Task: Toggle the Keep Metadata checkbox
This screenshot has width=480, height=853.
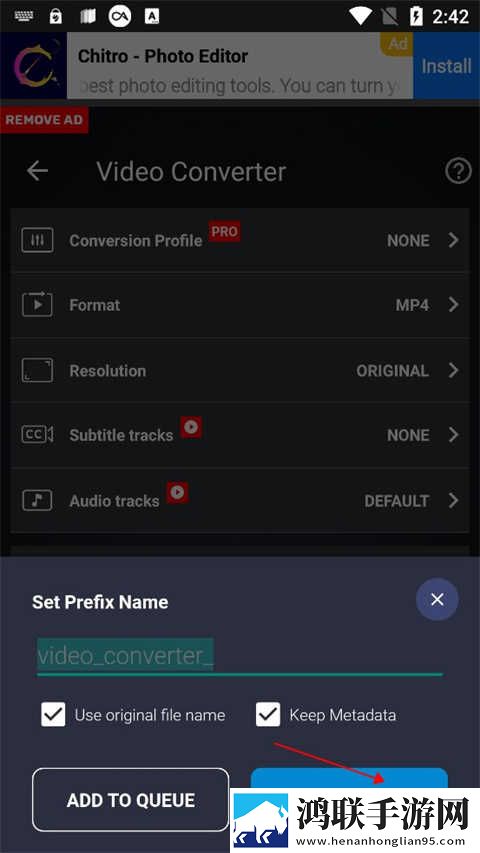Action: click(x=268, y=715)
